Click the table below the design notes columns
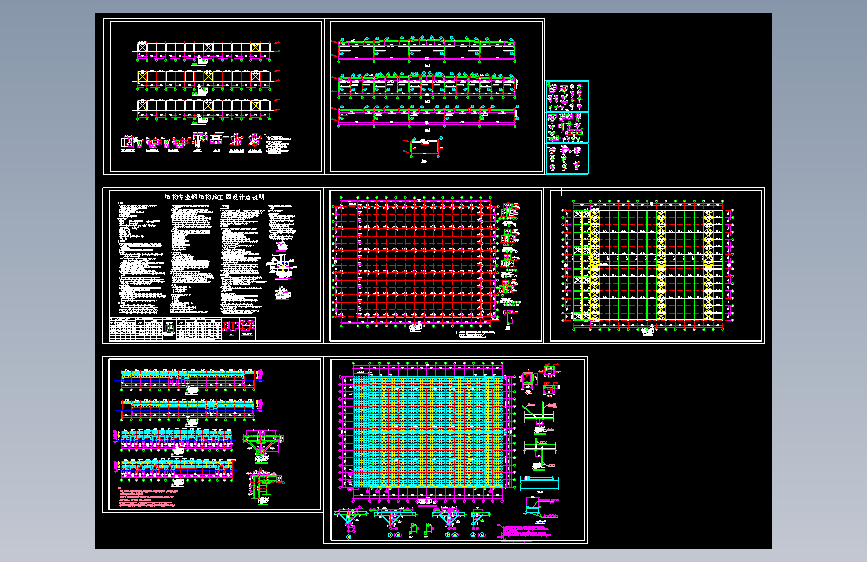The height and width of the screenshot is (562, 867). point(182,328)
